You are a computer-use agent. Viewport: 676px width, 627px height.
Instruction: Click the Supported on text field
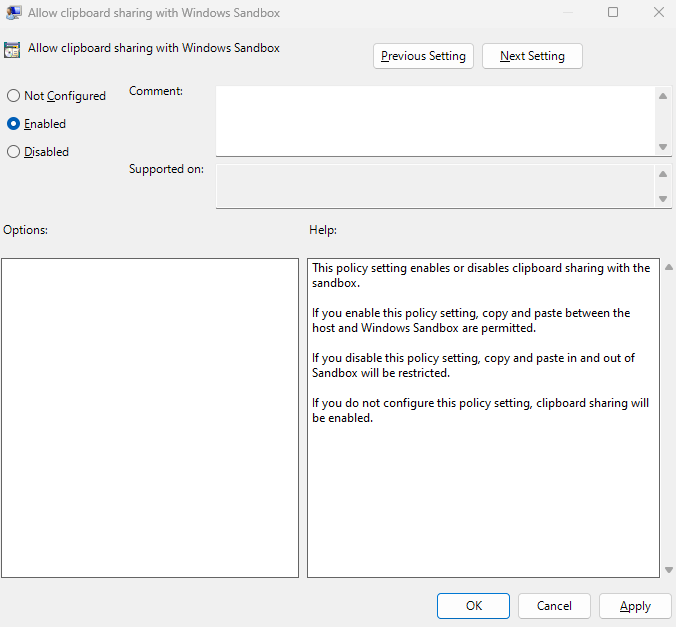435,186
